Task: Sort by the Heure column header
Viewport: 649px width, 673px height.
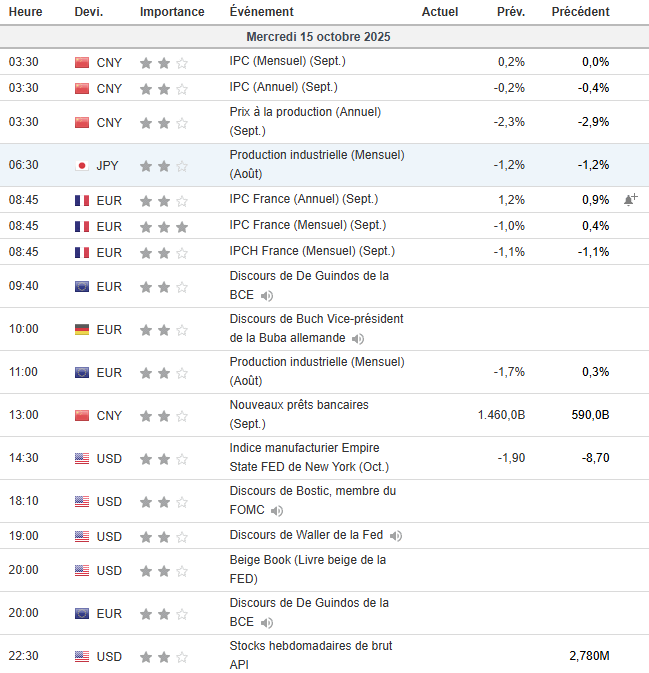Action: click(25, 12)
